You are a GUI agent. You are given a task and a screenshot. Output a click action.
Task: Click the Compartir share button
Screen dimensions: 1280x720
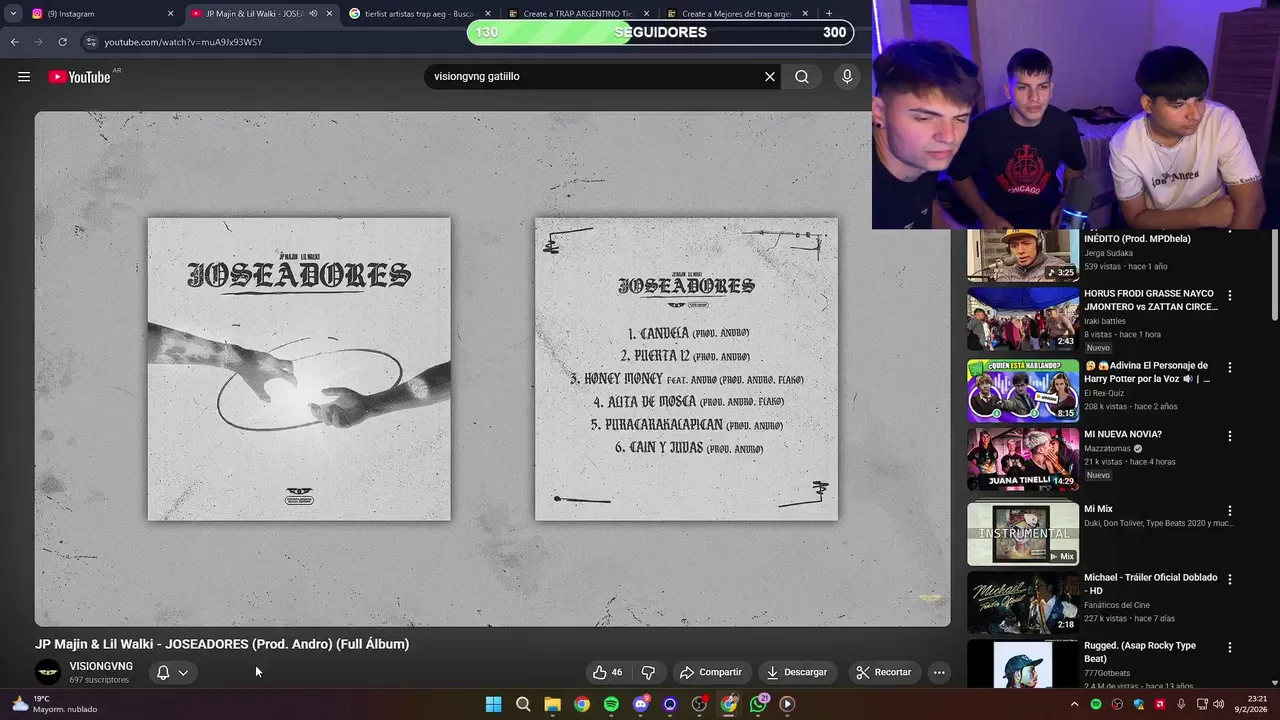pos(710,672)
